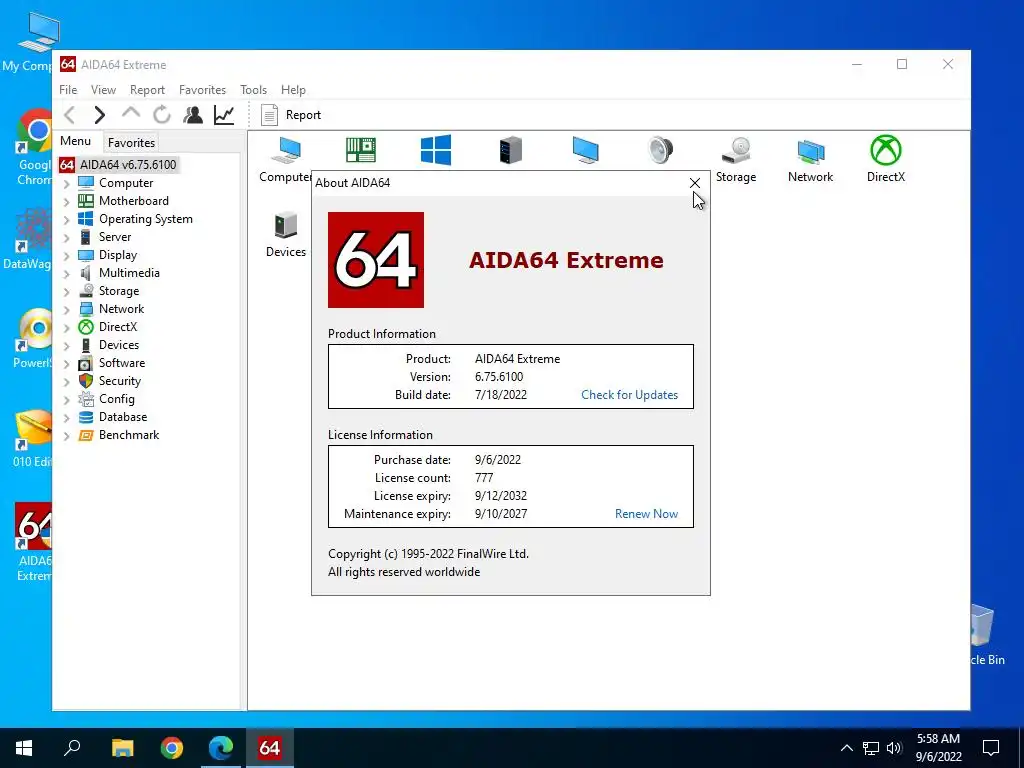1024x768 pixels.
Task: Expand the Database tree node
Action: [66, 418]
